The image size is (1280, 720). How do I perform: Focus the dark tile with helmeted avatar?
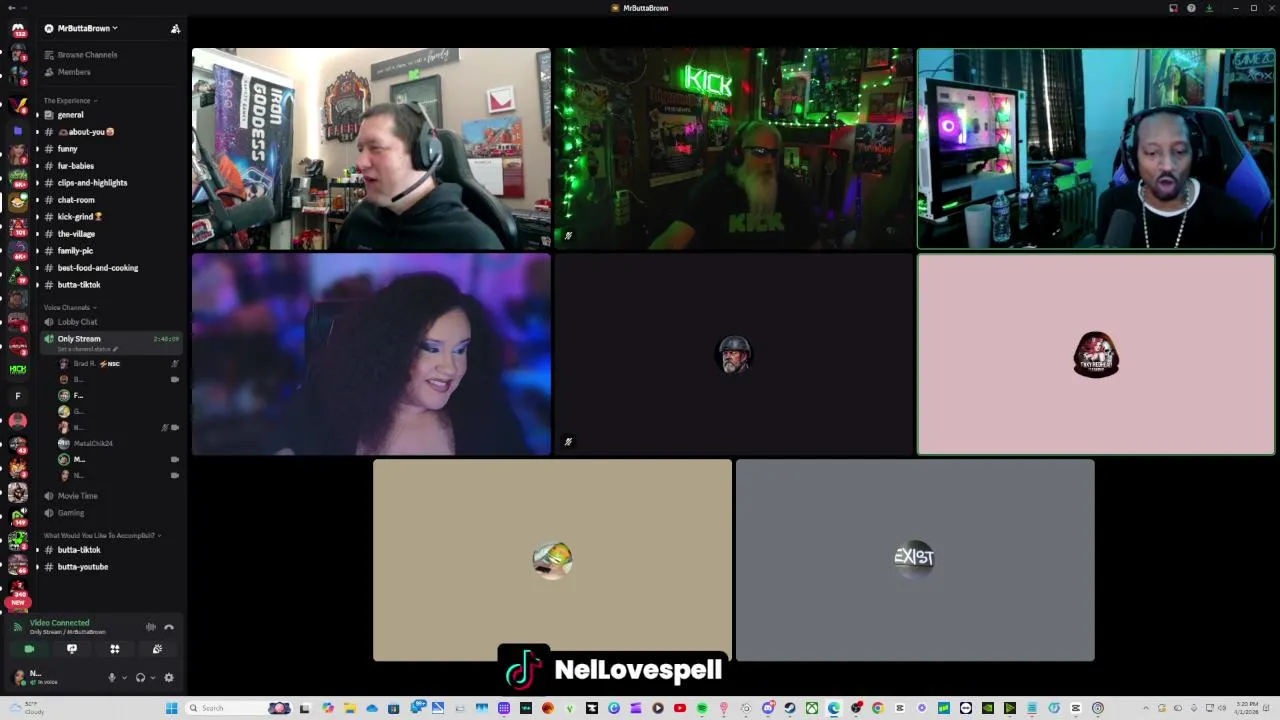pos(734,354)
